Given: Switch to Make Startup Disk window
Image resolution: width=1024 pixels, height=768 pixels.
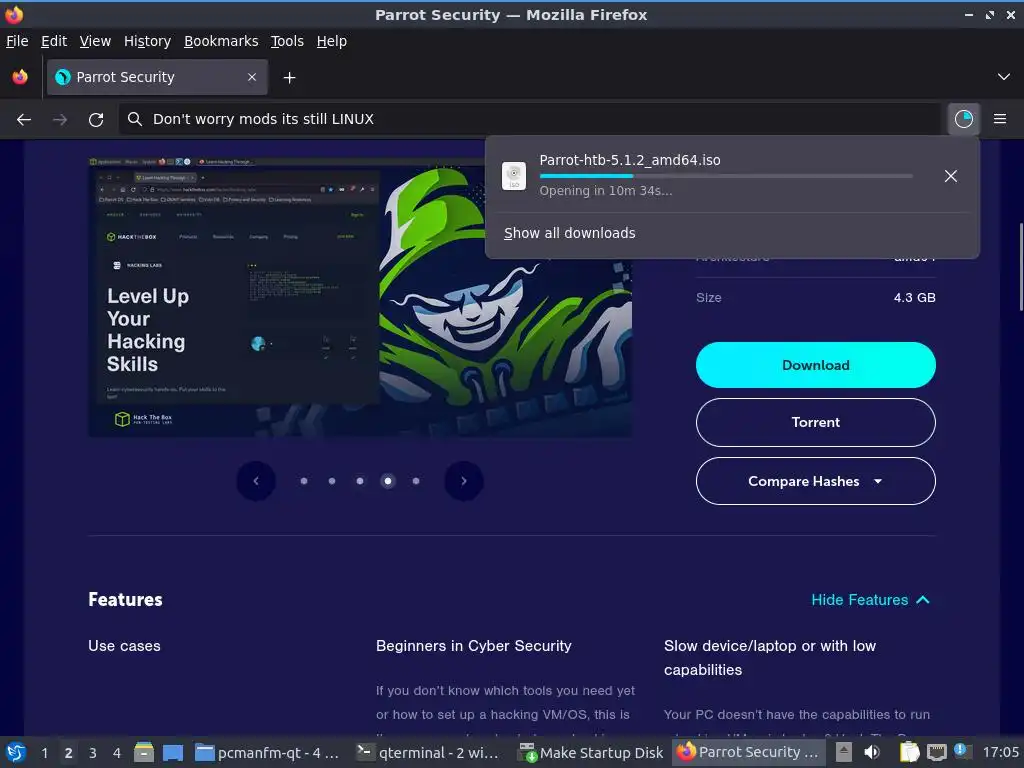Looking at the screenshot, I should pyautogui.click(x=591, y=752).
